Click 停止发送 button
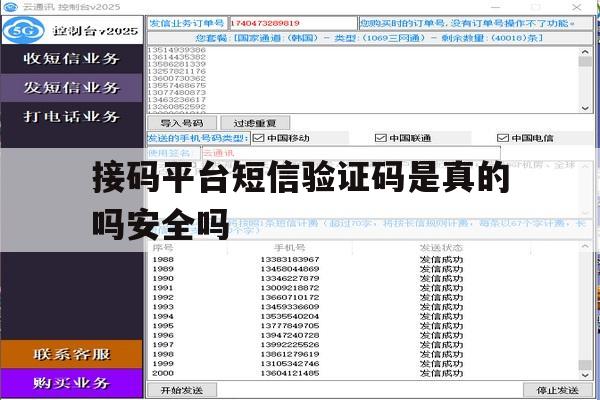 [x=557, y=390]
